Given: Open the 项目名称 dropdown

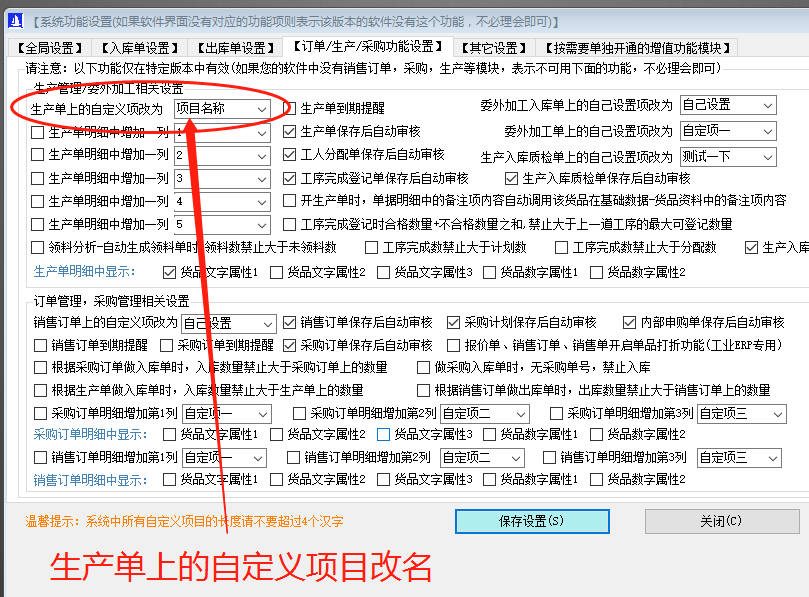Looking at the screenshot, I should [261, 108].
